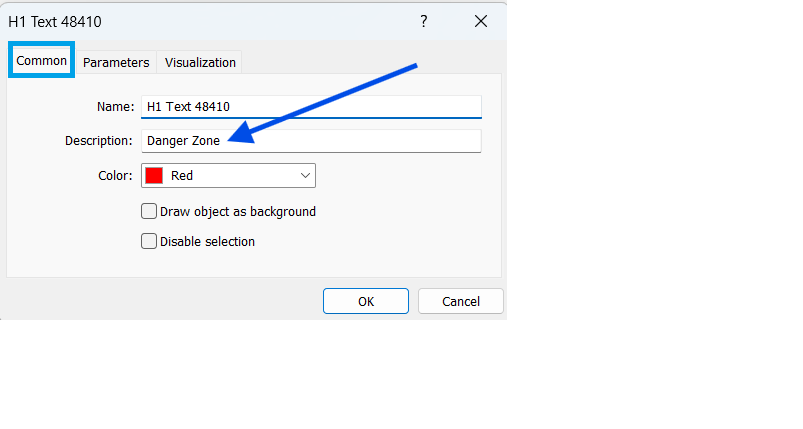Click the 'Draw object as background' label text
Viewport: 803px width, 429px height.
click(x=238, y=211)
